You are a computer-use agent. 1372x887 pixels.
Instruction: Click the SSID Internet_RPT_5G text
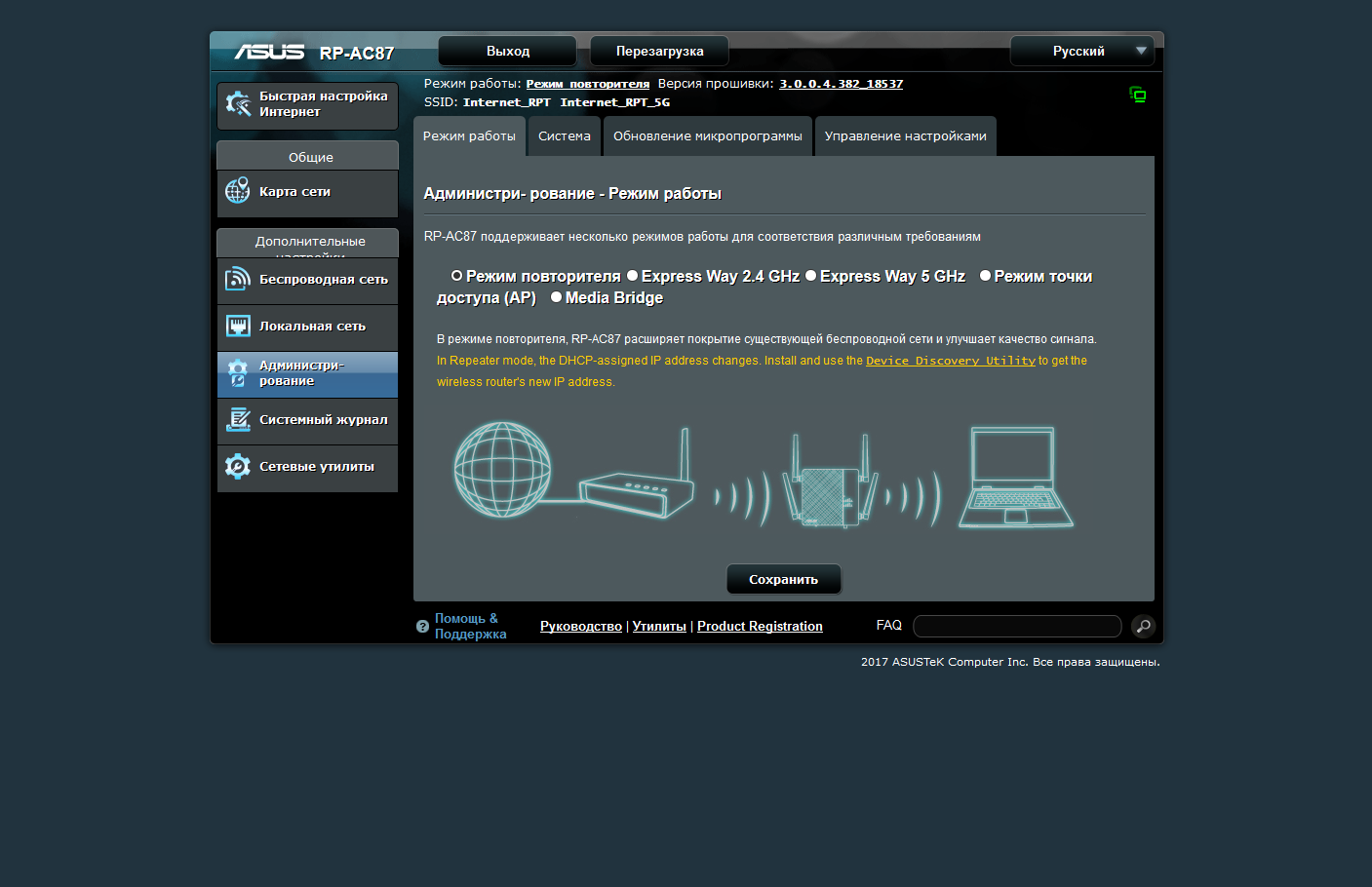614,102
